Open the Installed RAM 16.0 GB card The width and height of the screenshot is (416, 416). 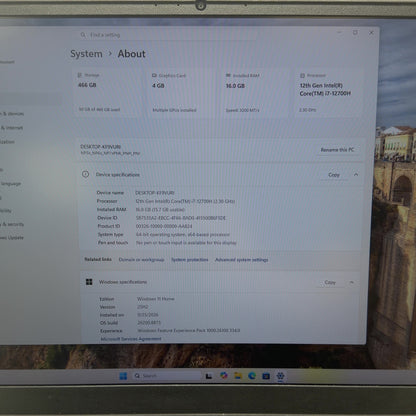pos(256,93)
